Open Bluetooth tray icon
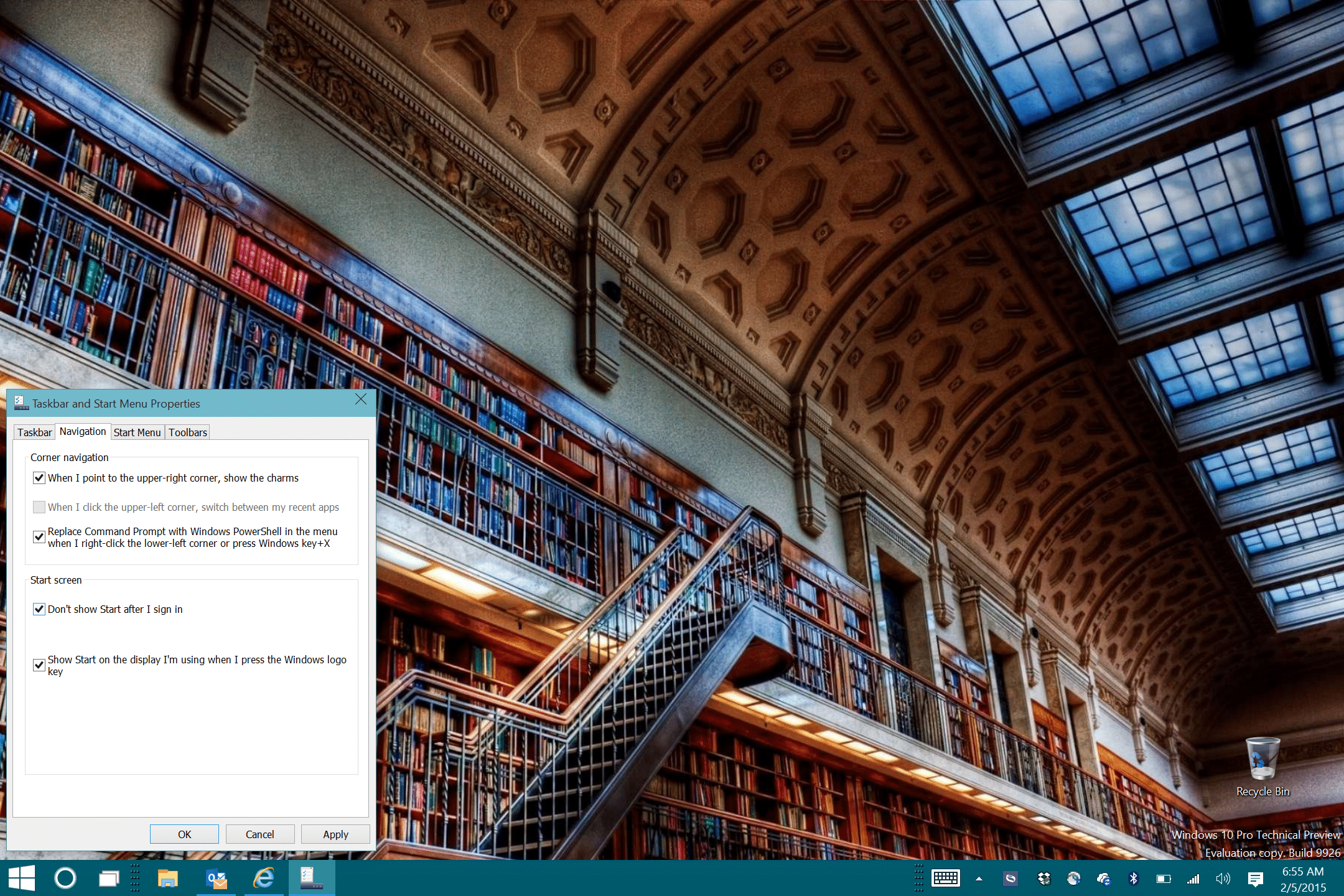This screenshot has height=896, width=1344. 1133,879
